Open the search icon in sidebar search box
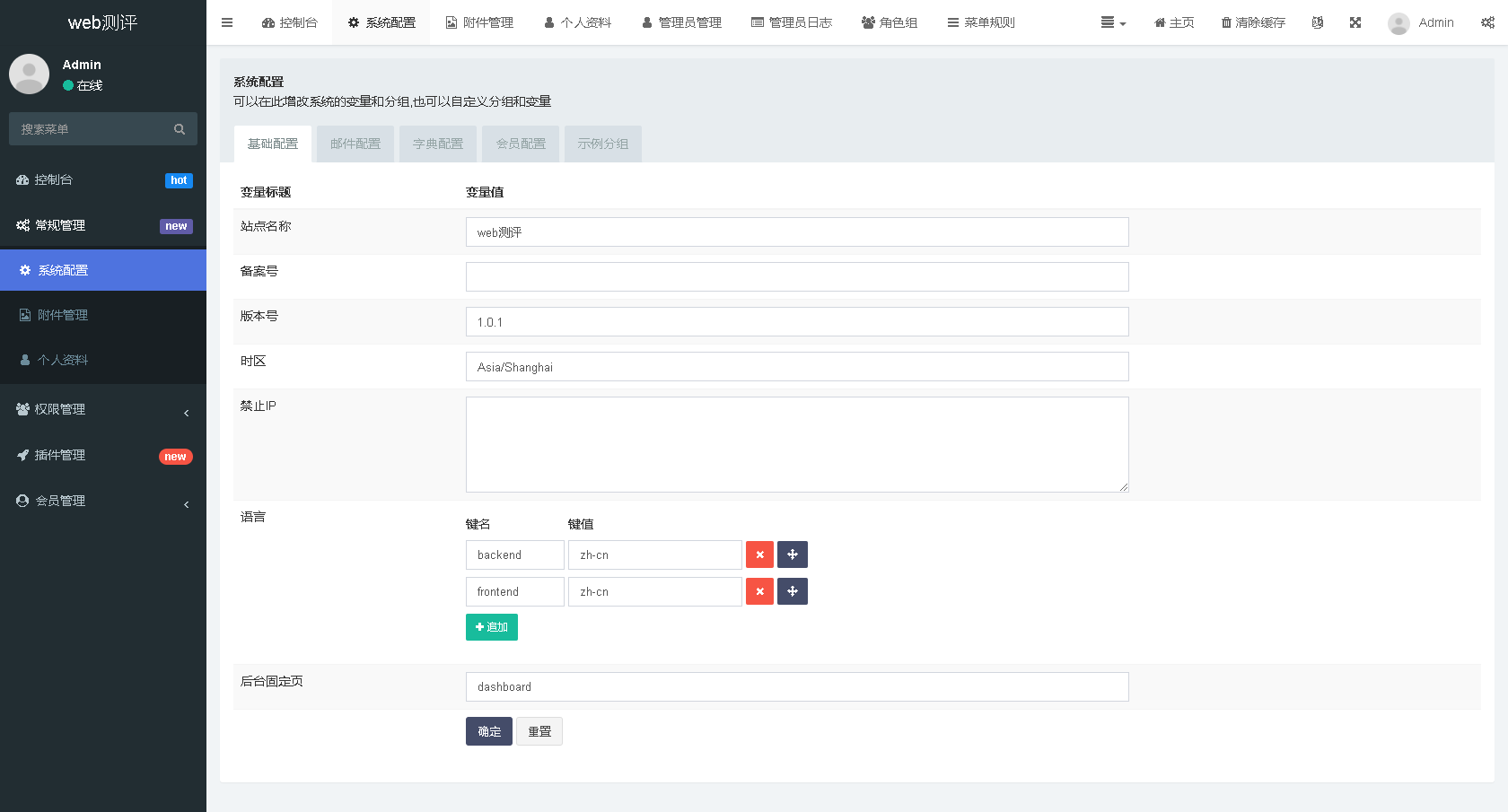This screenshot has width=1508, height=812. coord(180,128)
